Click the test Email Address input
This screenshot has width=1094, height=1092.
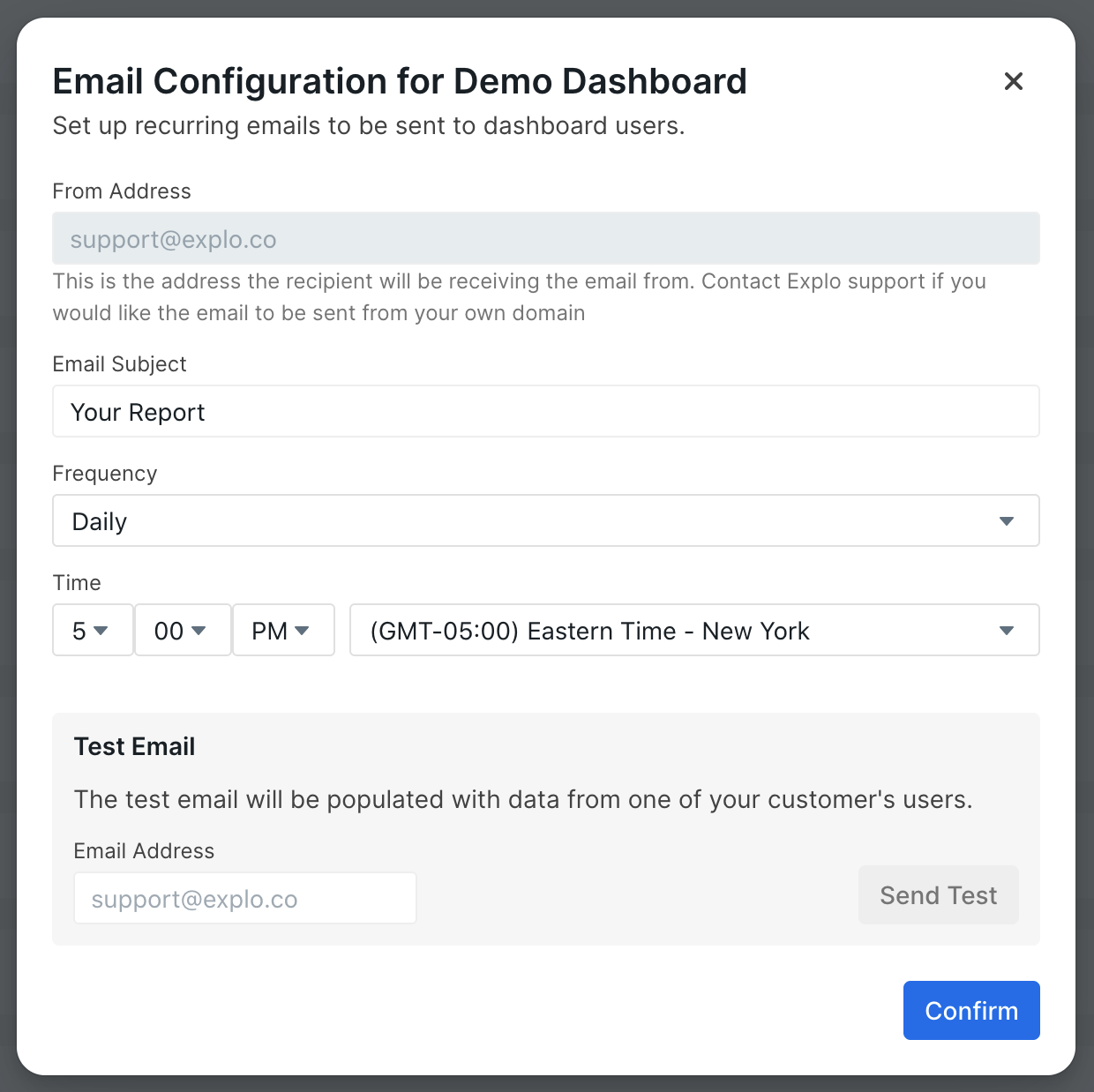coord(244,899)
